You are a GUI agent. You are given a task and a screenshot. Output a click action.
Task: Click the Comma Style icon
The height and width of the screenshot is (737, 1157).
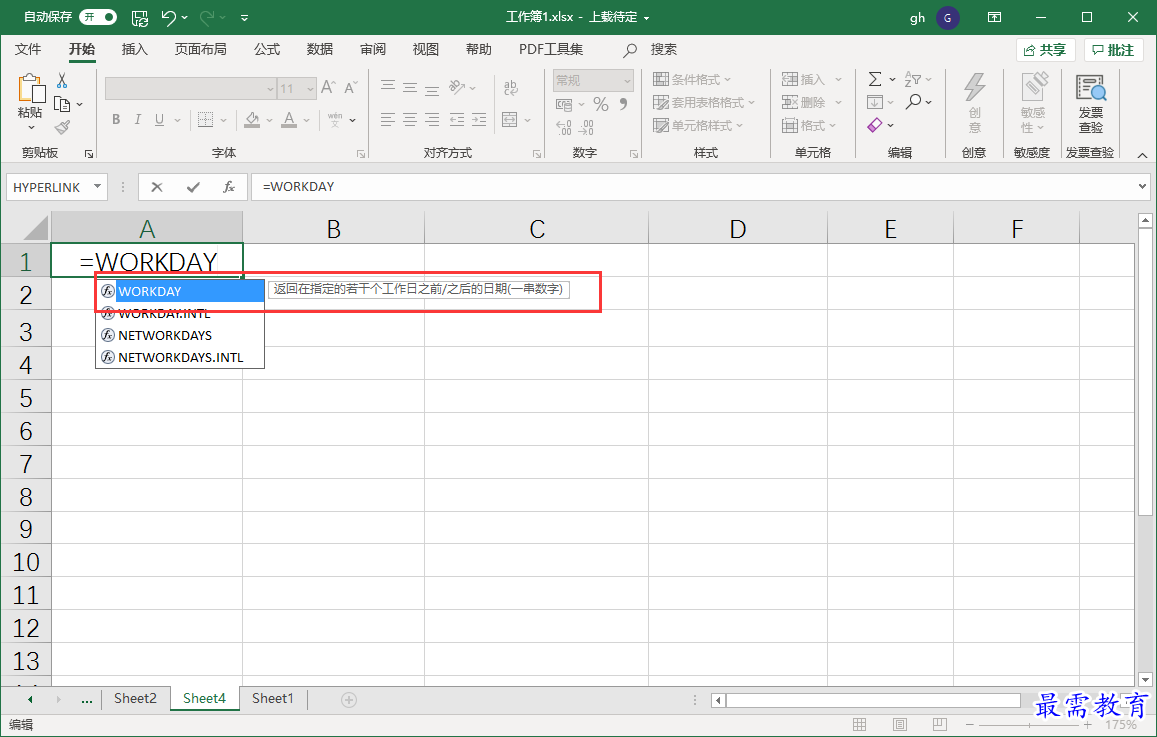pyautogui.click(x=624, y=105)
